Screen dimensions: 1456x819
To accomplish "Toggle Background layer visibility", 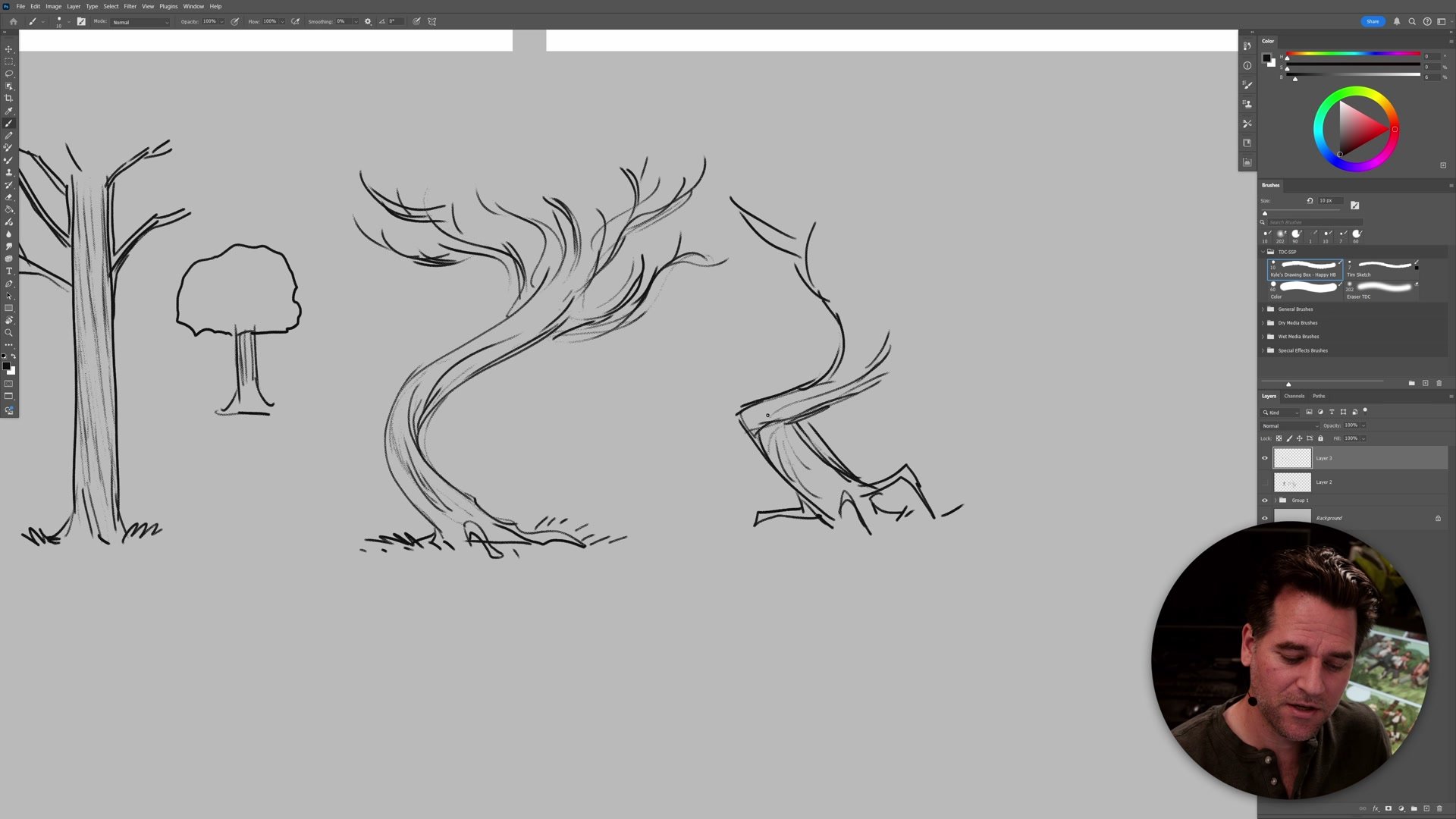I will click(x=1264, y=518).
